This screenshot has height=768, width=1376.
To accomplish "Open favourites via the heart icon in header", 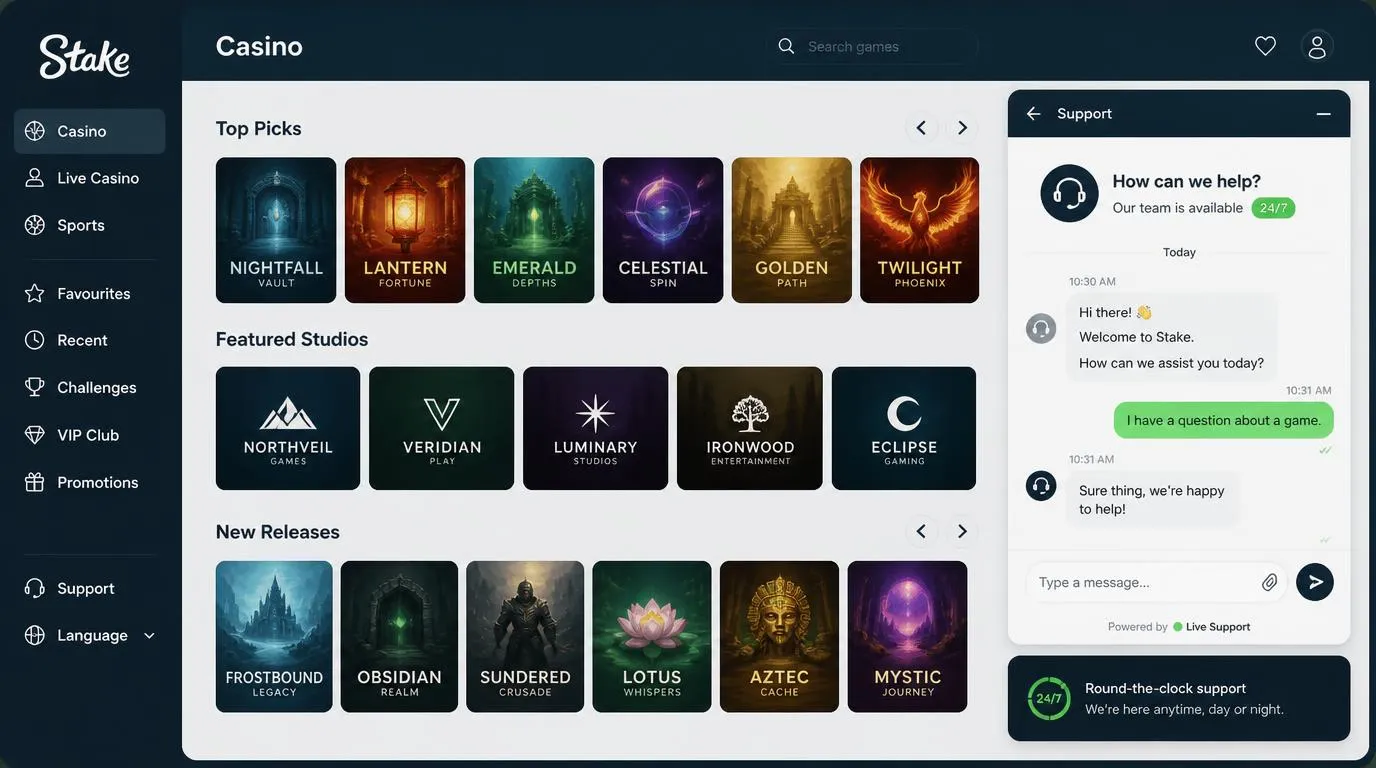I will [1265, 46].
